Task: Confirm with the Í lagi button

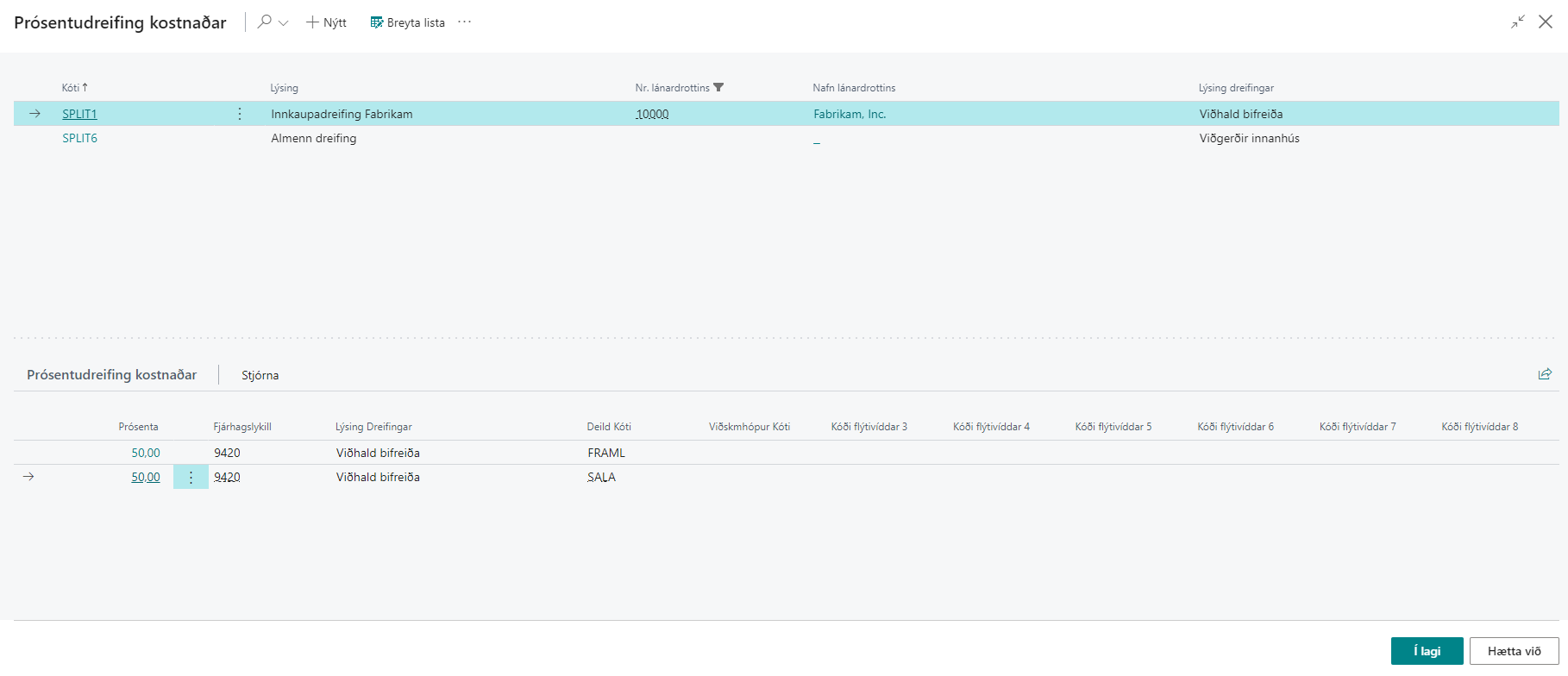Action: click(1427, 651)
